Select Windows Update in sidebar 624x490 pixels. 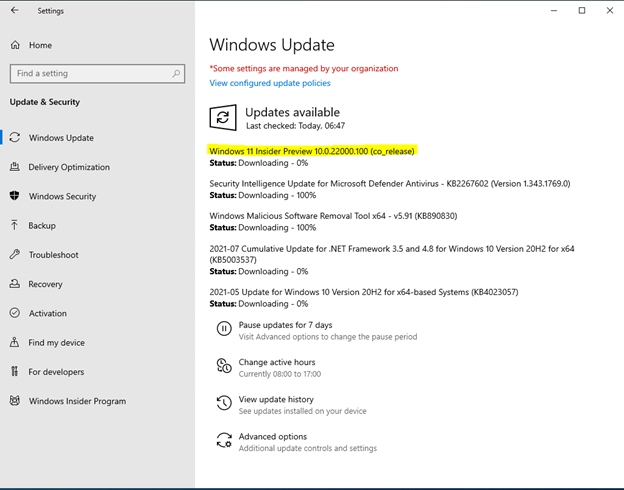point(61,138)
